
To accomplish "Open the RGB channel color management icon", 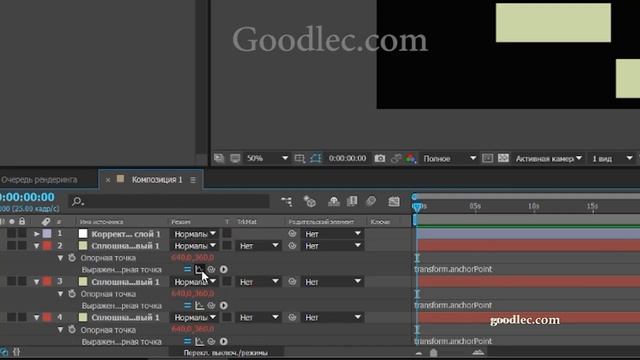I will (410, 158).
